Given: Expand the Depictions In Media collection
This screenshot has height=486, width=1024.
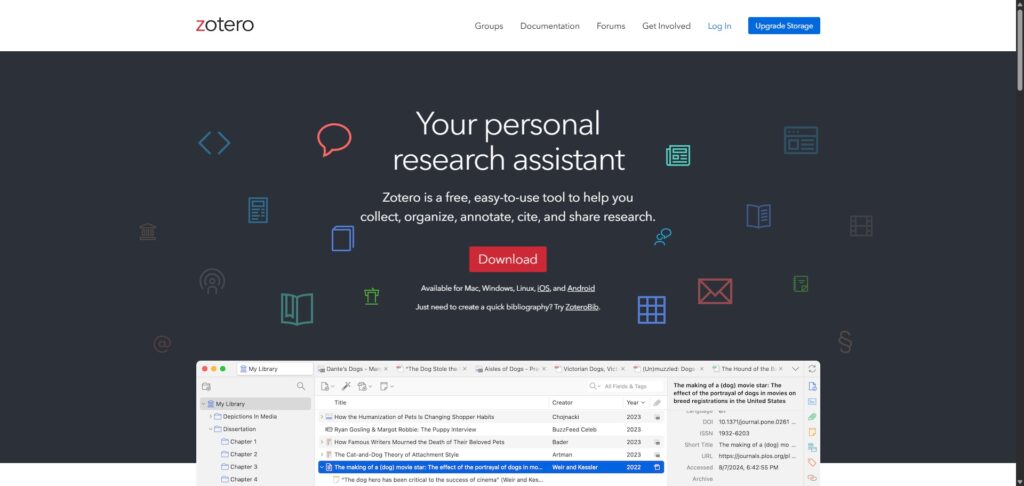Looking at the screenshot, I should click(x=210, y=417).
